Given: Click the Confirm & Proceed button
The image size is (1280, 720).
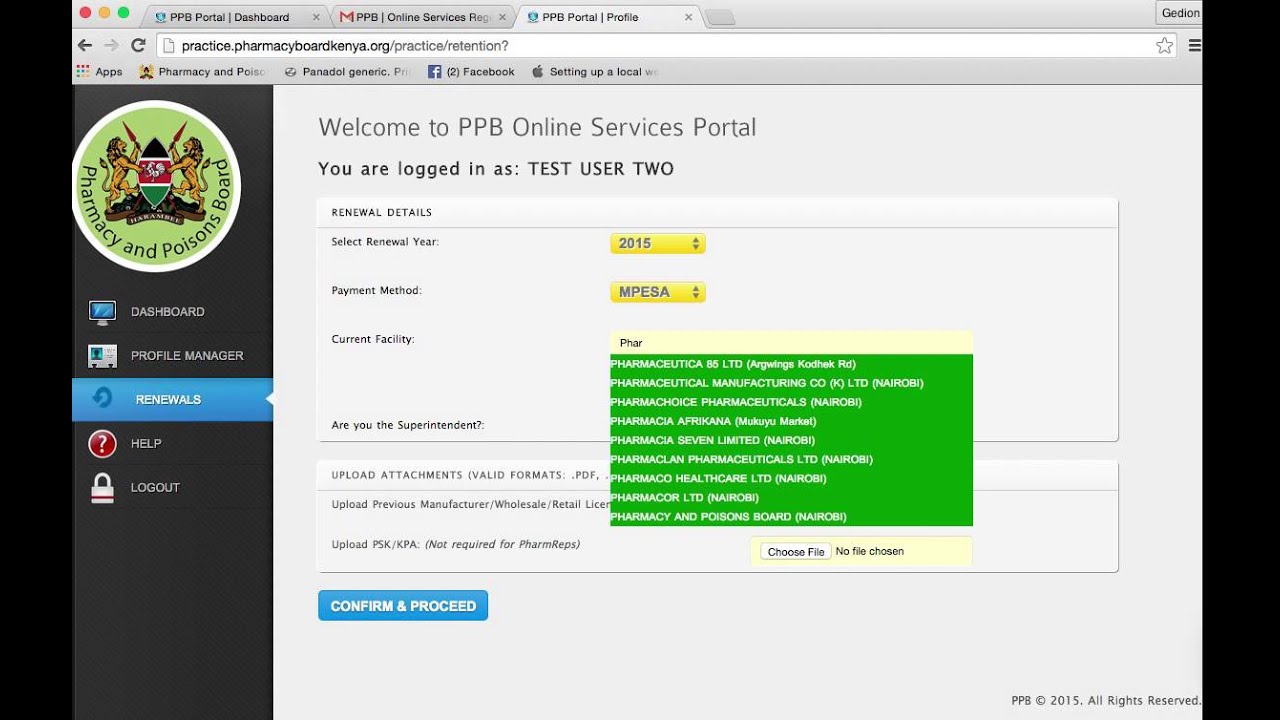Looking at the screenshot, I should coord(403,606).
